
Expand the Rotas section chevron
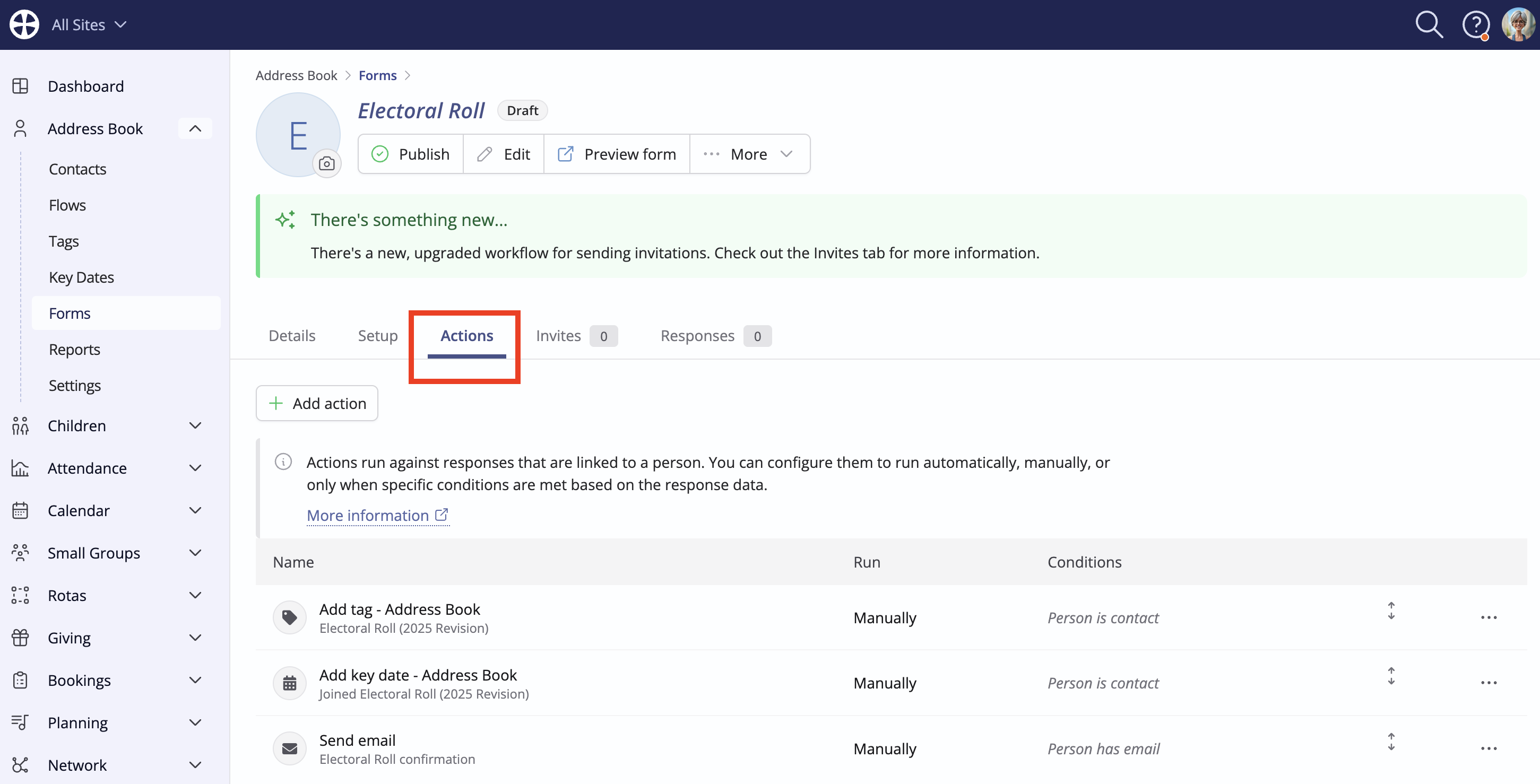point(195,595)
